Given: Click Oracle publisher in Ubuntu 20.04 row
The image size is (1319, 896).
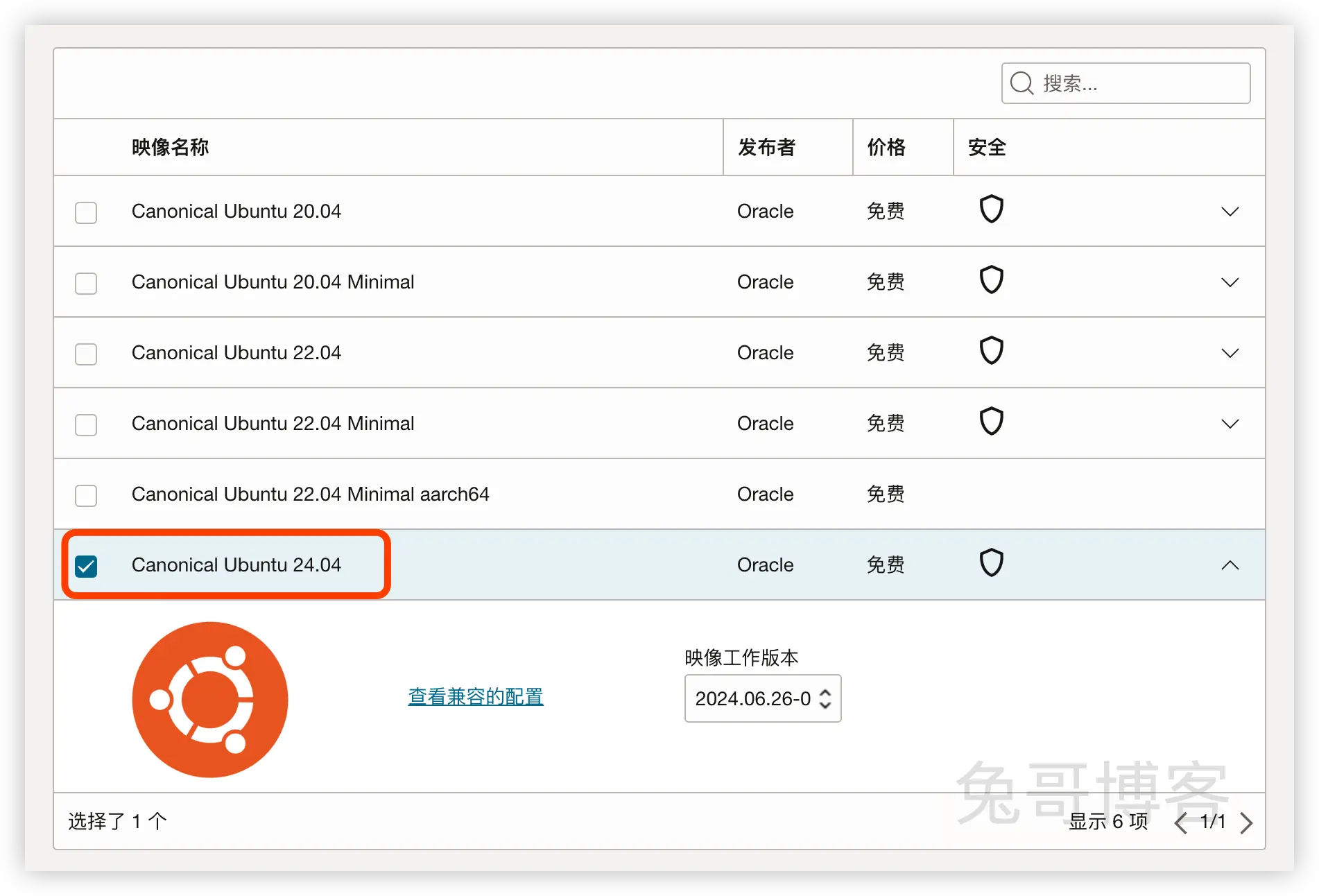Looking at the screenshot, I should (766, 212).
